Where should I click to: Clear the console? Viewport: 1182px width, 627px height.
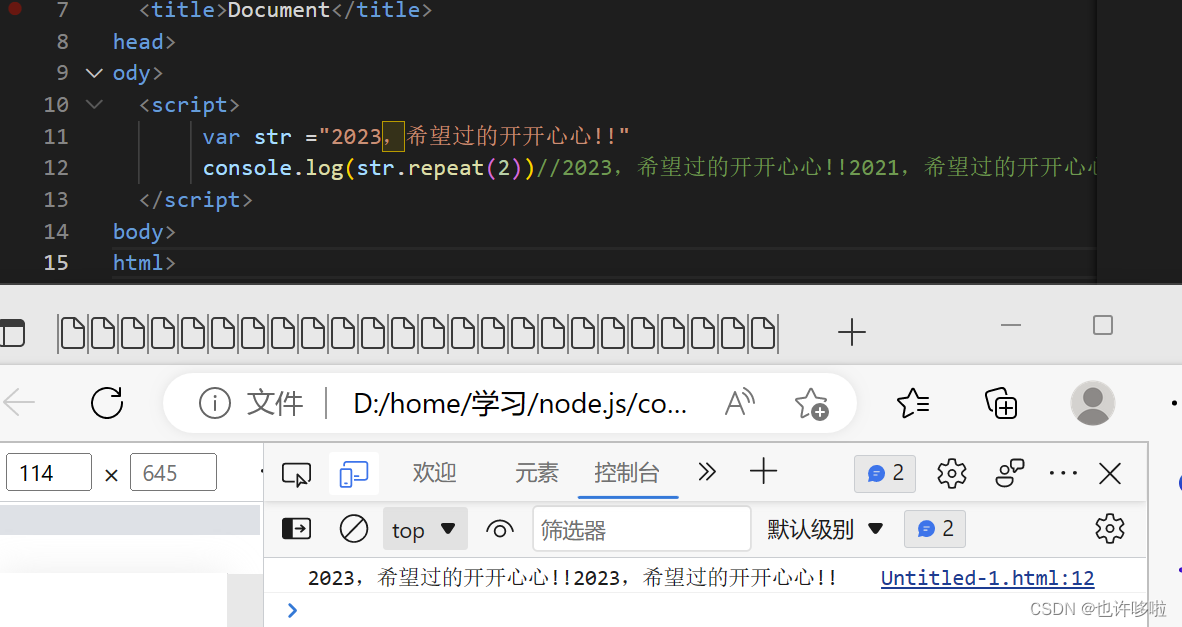(354, 529)
